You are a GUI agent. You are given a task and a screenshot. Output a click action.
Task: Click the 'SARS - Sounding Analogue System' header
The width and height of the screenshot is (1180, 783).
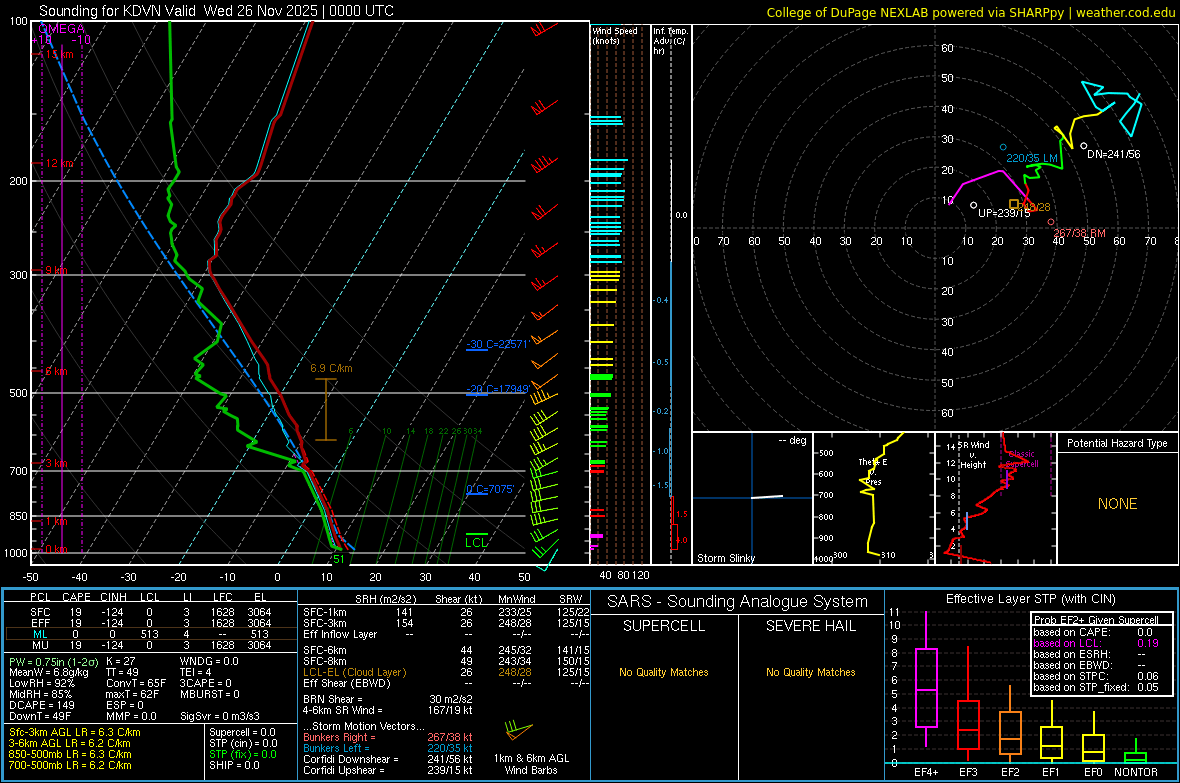[737, 602]
